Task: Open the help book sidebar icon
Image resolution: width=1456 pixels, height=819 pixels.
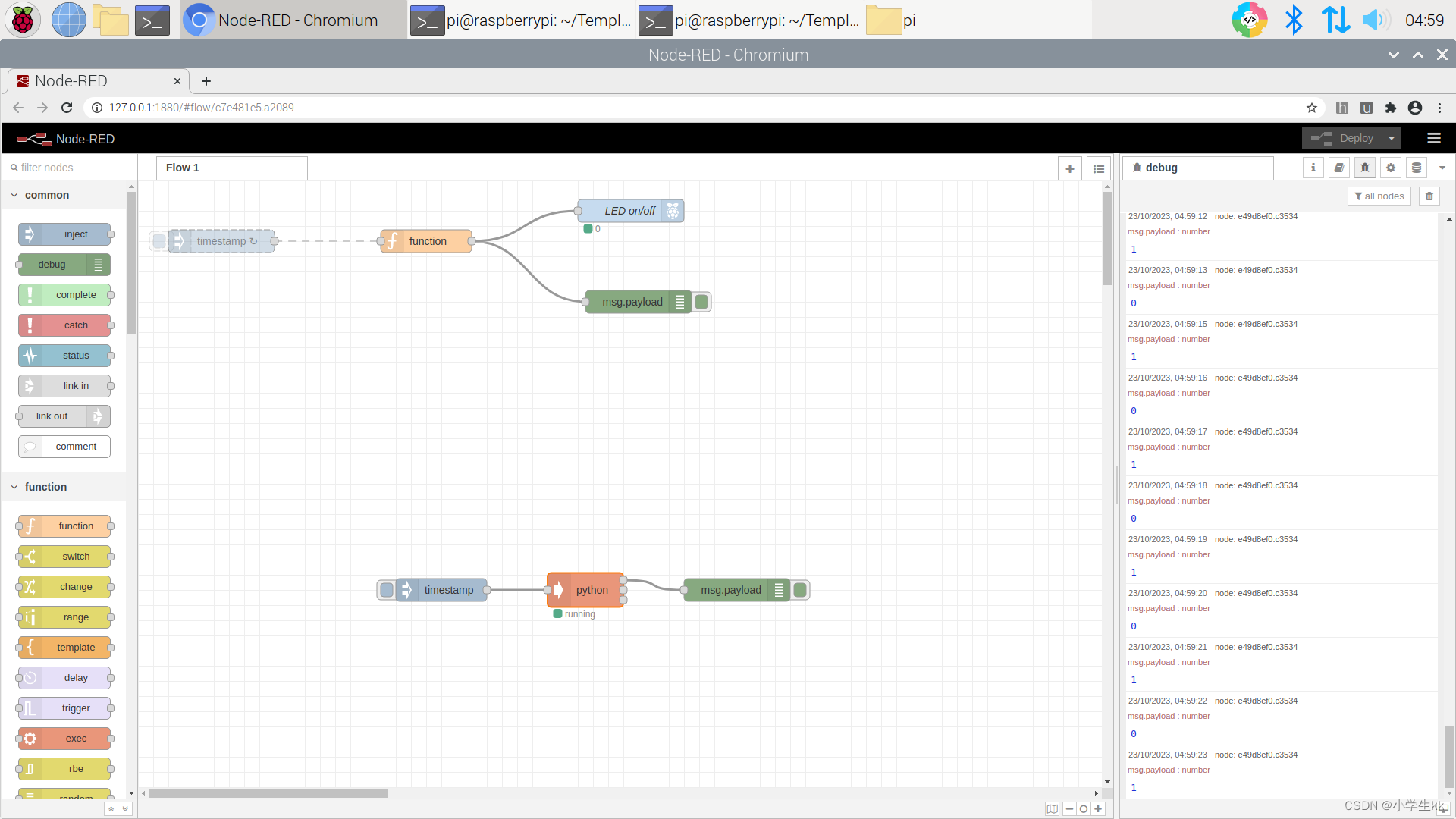Action: pos(1339,168)
